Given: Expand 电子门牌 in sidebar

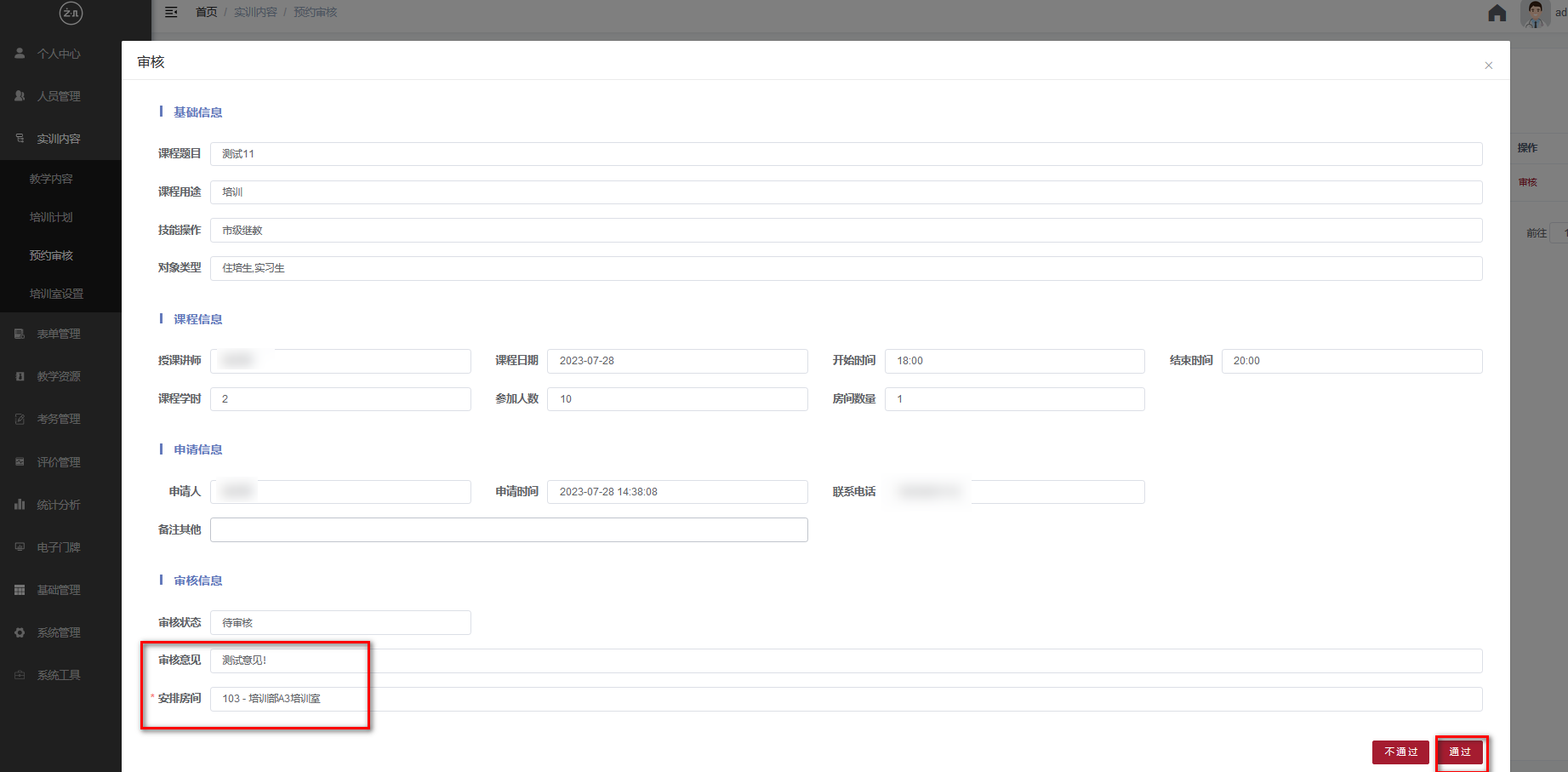Looking at the screenshot, I should pos(60,547).
